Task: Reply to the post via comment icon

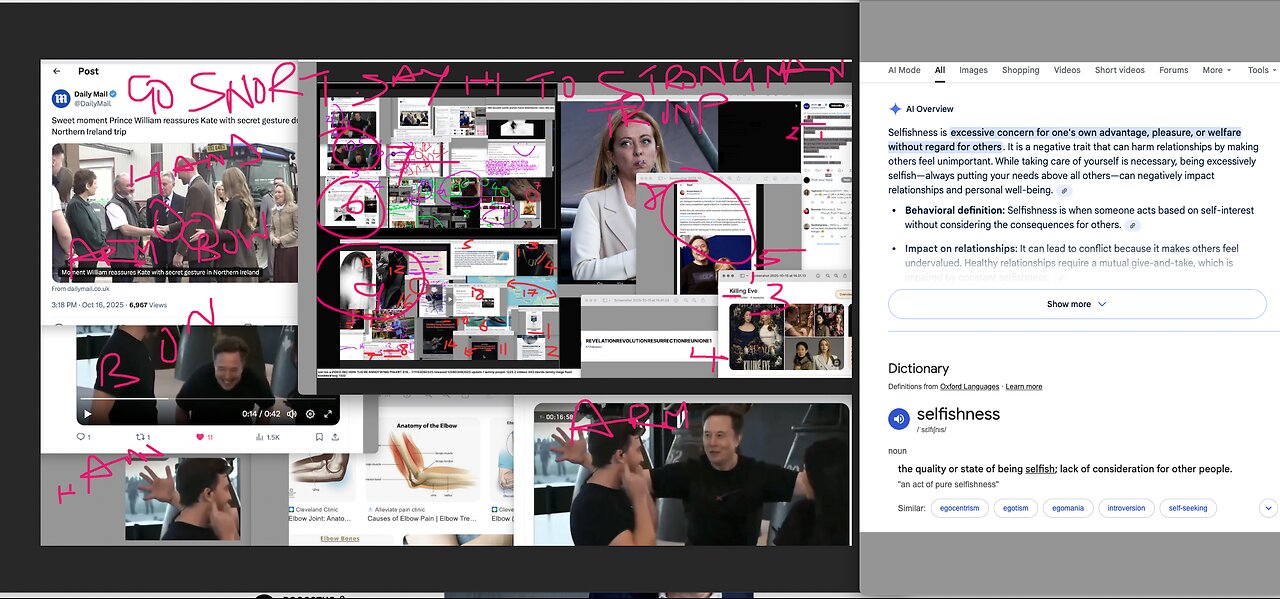Action: tap(83, 437)
